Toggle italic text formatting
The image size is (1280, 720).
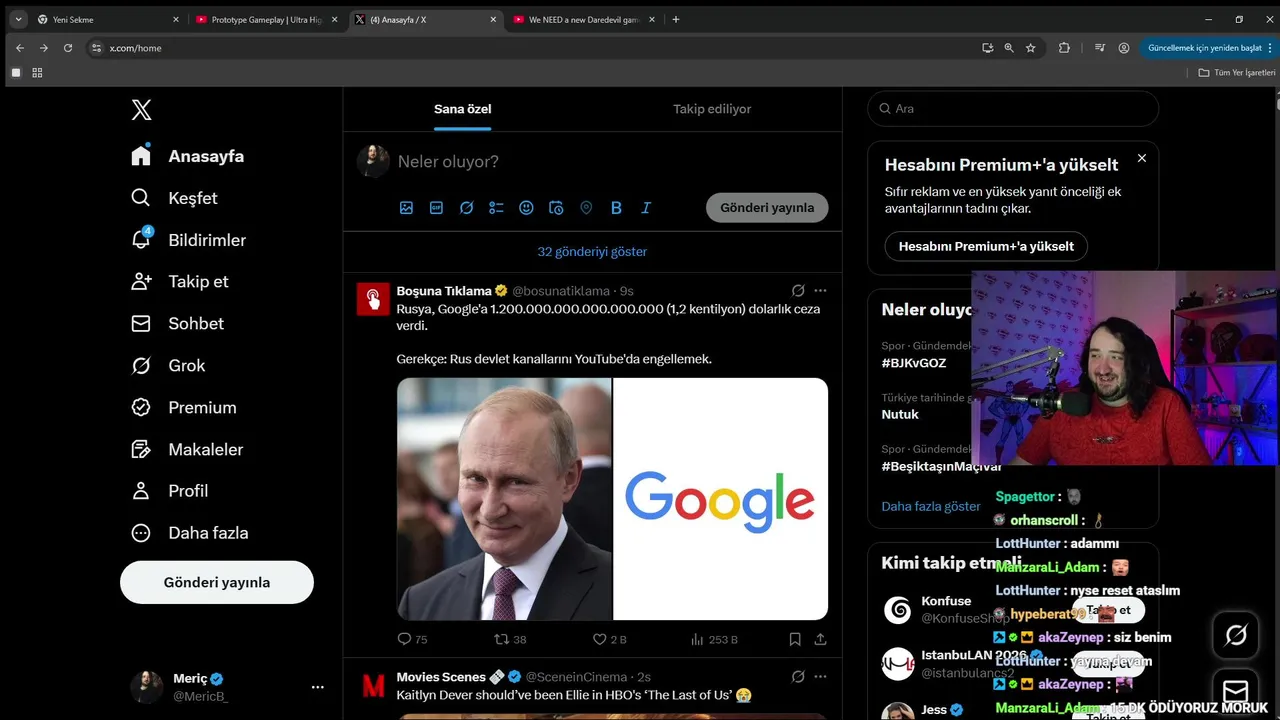pyautogui.click(x=646, y=208)
